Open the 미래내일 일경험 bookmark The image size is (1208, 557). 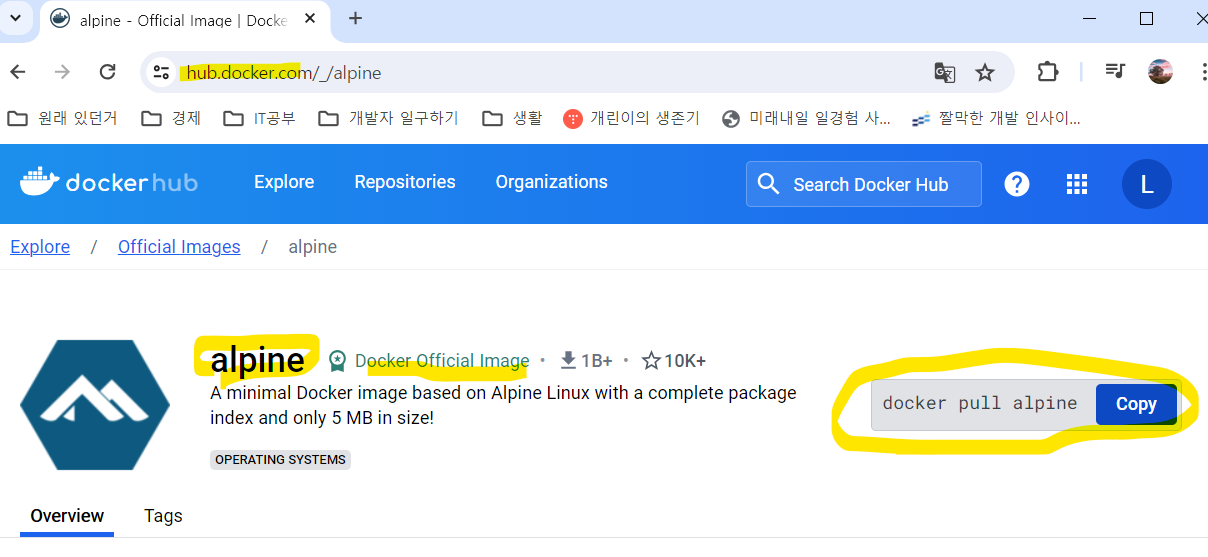(x=806, y=118)
